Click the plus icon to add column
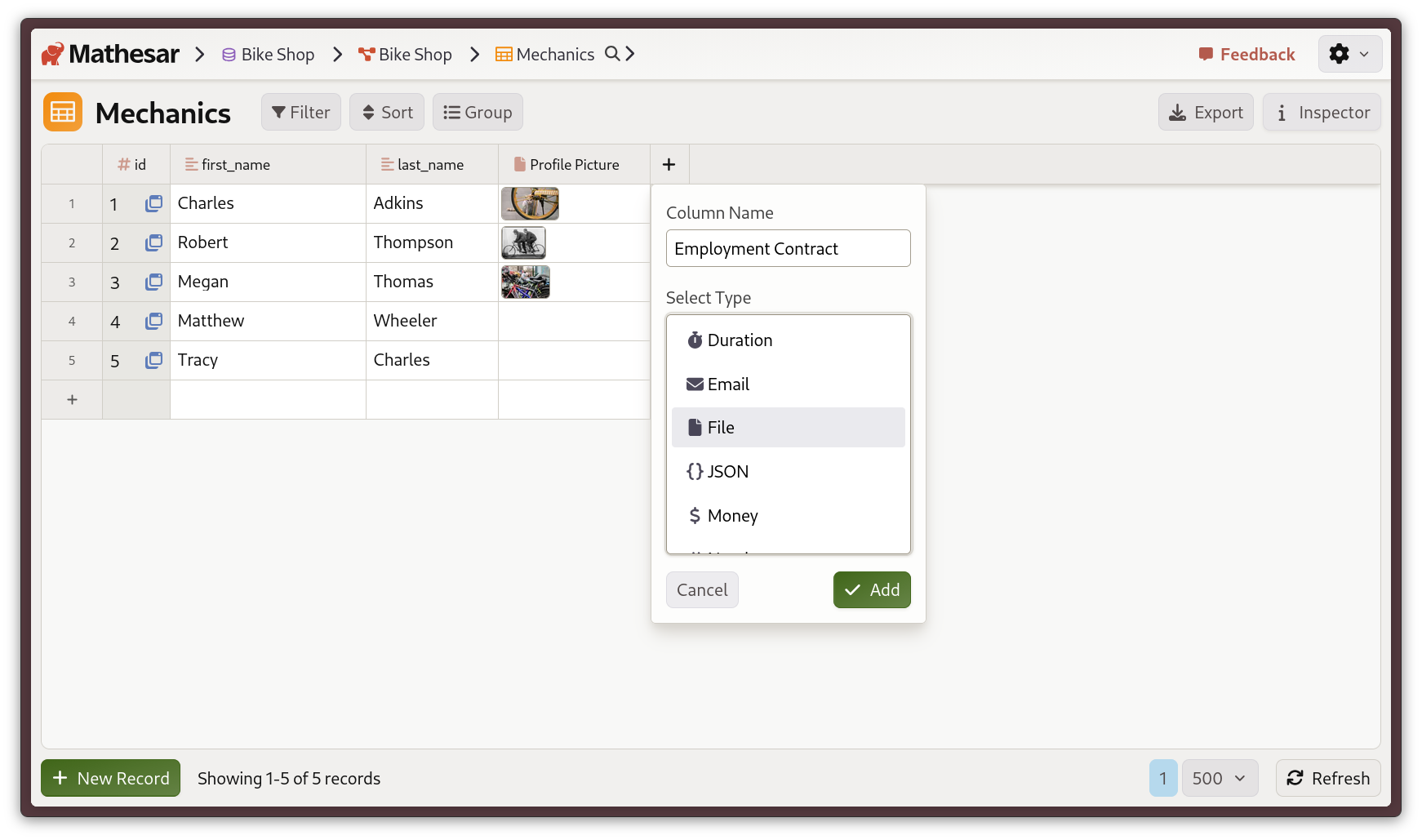 (669, 165)
